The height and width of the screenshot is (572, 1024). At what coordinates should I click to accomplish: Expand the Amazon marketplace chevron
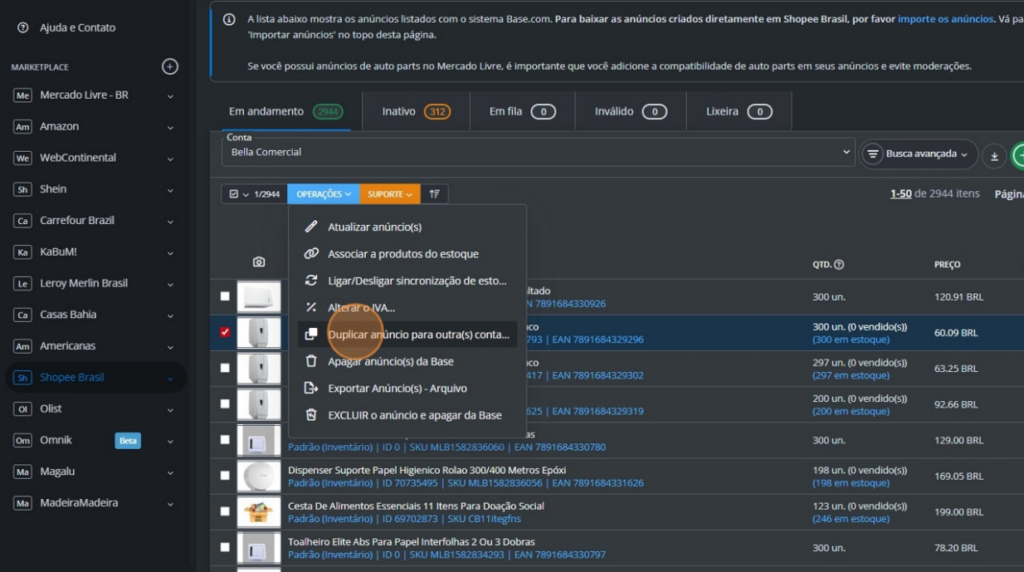tap(170, 127)
